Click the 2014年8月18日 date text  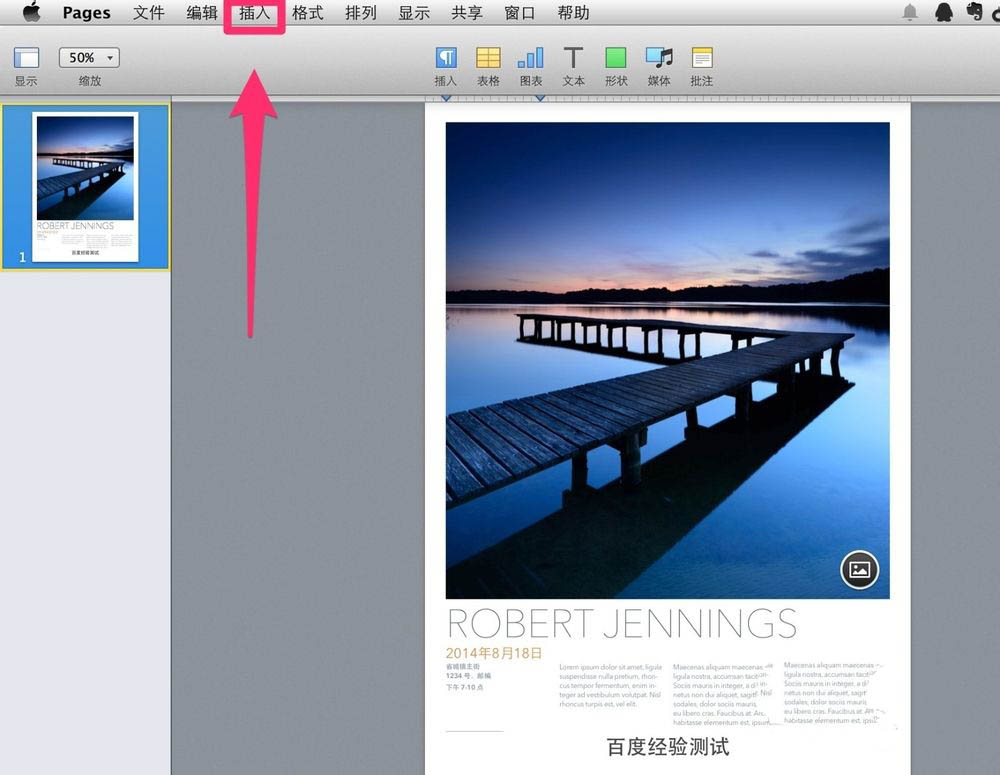494,653
